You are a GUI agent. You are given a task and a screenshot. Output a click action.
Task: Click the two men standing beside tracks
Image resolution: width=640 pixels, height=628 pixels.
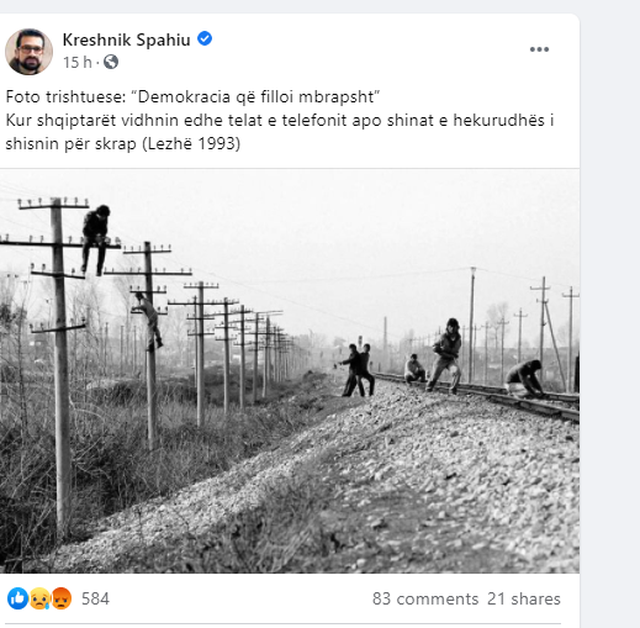click(x=358, y=370)
